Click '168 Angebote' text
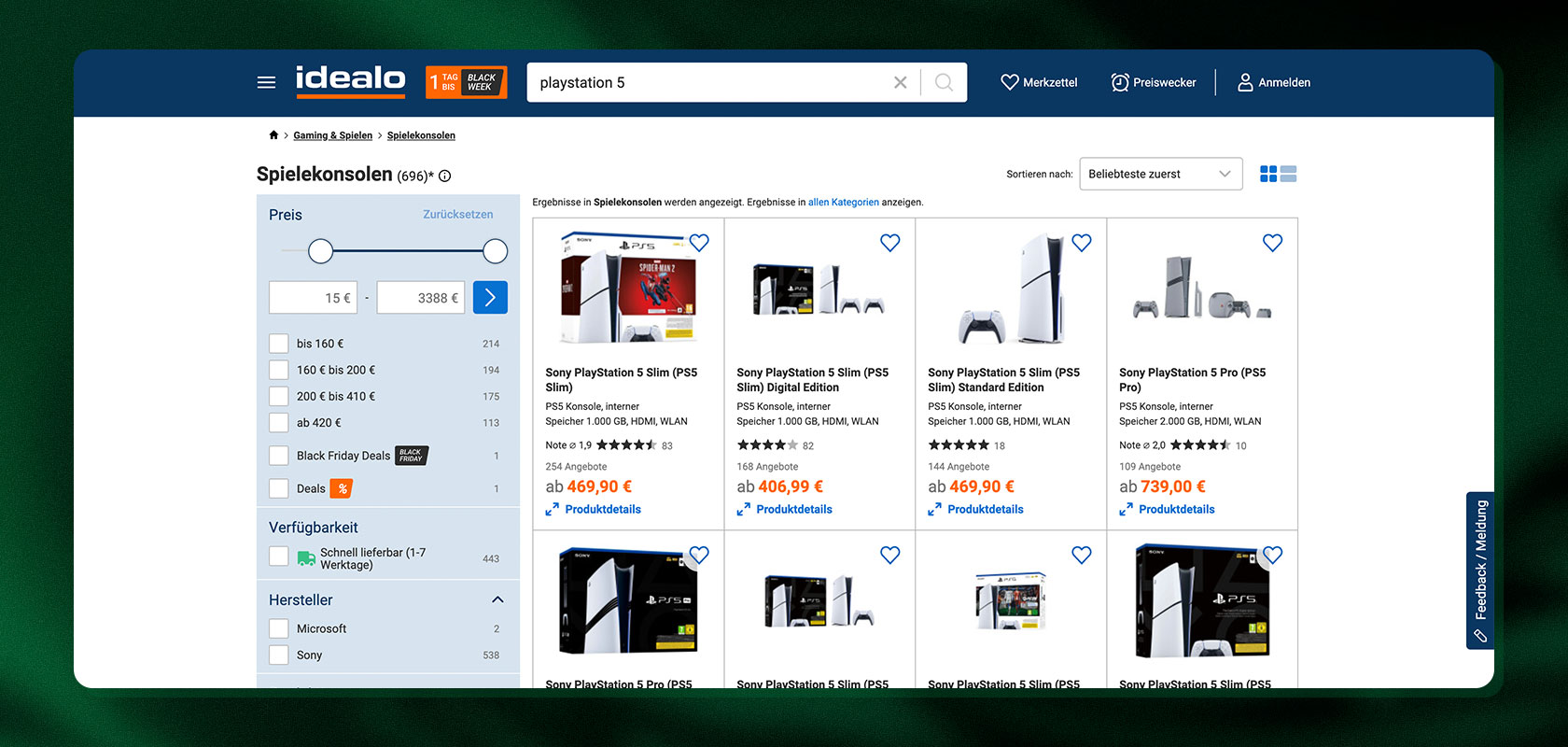The height and width of the screenshot is (747, 1568). click(x=767, y=467)
